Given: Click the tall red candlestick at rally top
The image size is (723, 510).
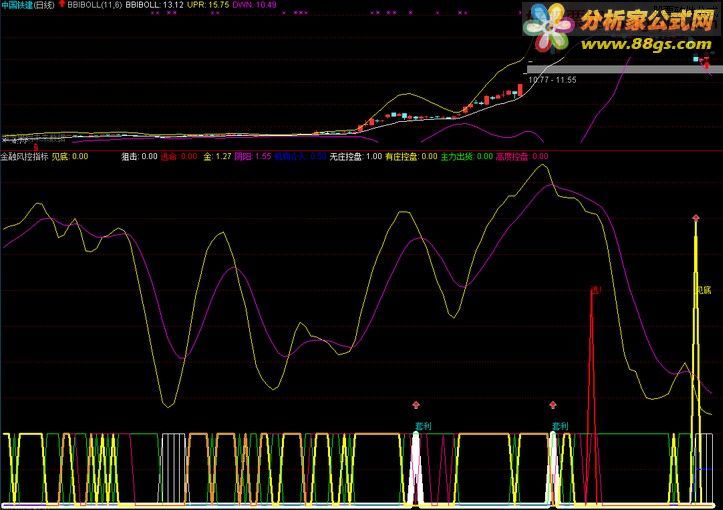Looking at the screenshot, I should point(520,90).
